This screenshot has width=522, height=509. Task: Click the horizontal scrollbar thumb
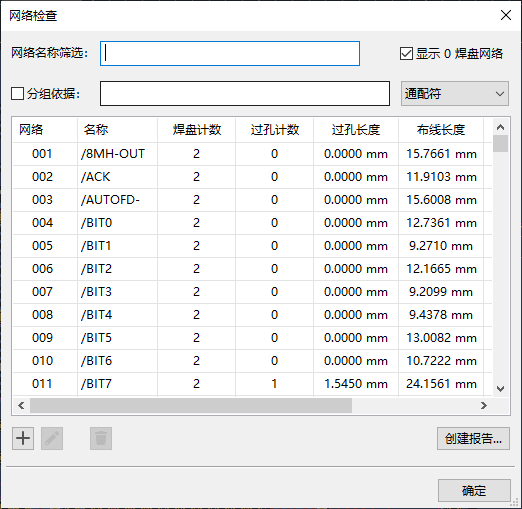191,405
